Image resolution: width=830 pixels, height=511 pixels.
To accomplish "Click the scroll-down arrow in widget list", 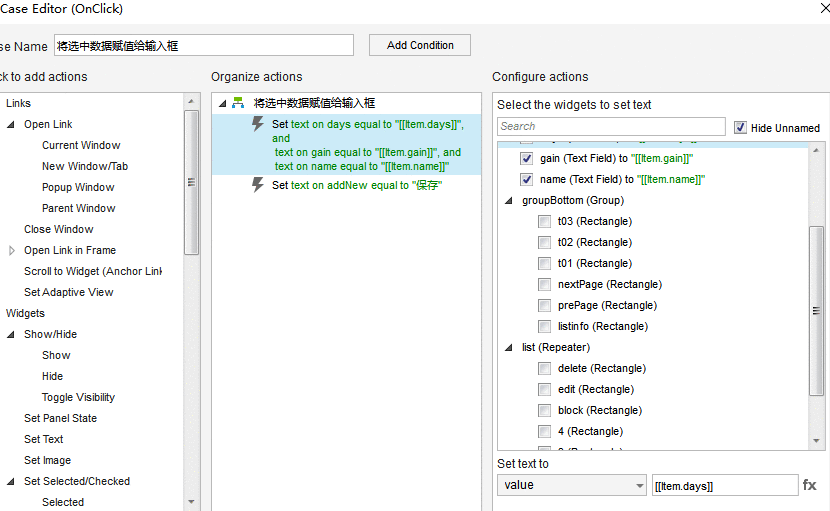I will pos(816,441).
